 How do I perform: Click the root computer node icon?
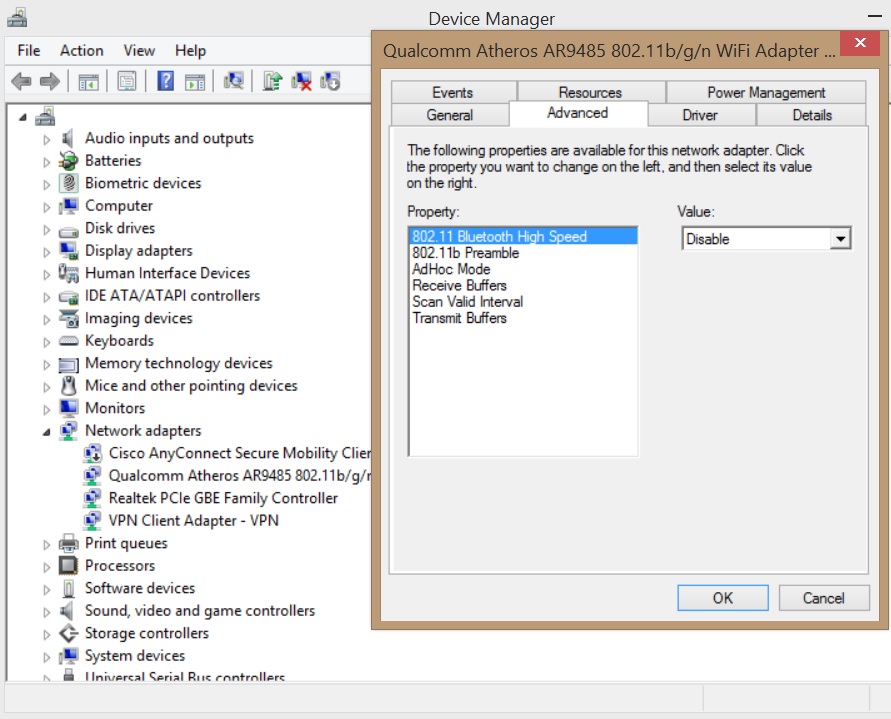pos(45,117)
